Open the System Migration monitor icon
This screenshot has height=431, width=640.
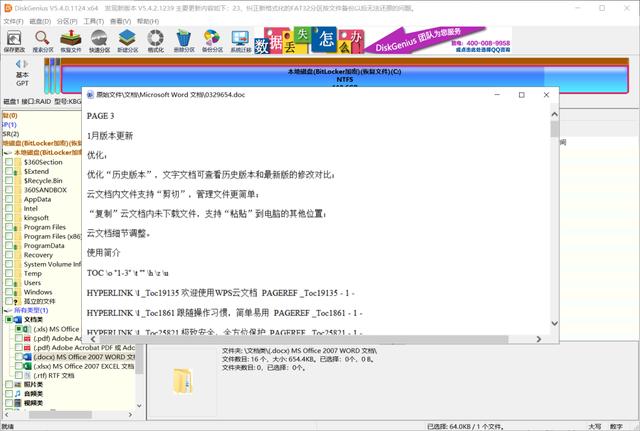(x=240, y=41)
